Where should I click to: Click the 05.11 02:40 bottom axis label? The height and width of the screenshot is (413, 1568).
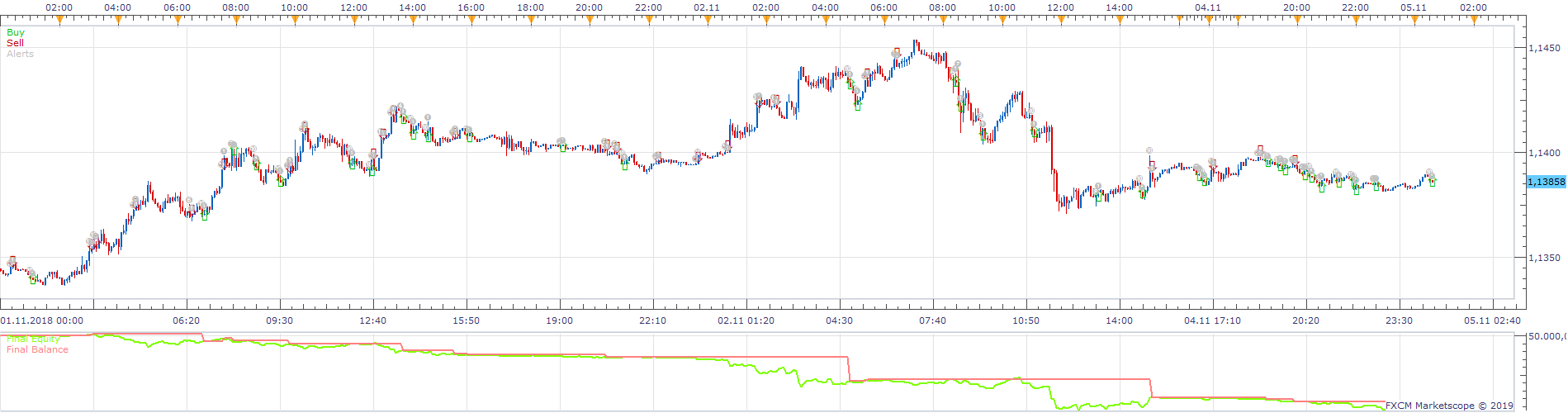(1492, 320)
